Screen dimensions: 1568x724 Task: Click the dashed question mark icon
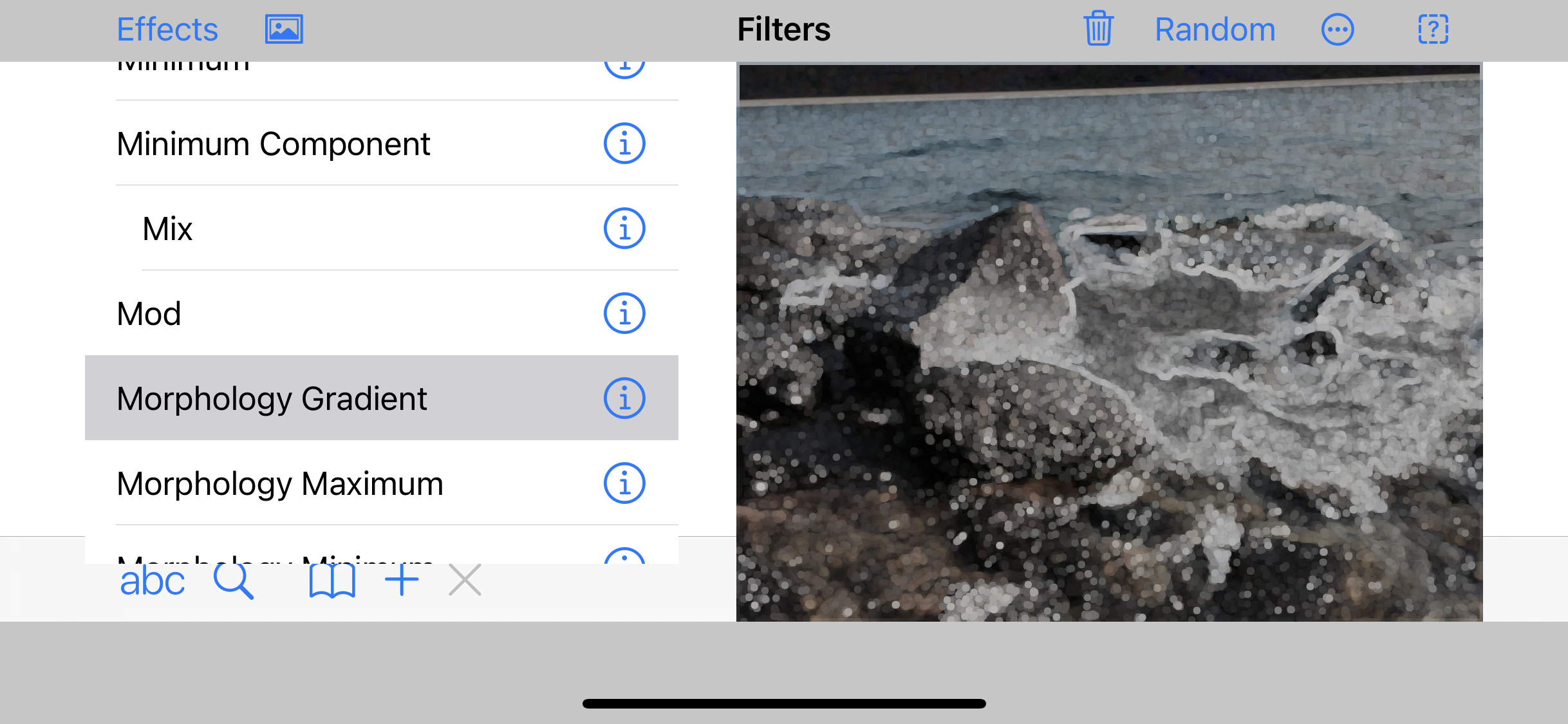(x=1433, y=30)
